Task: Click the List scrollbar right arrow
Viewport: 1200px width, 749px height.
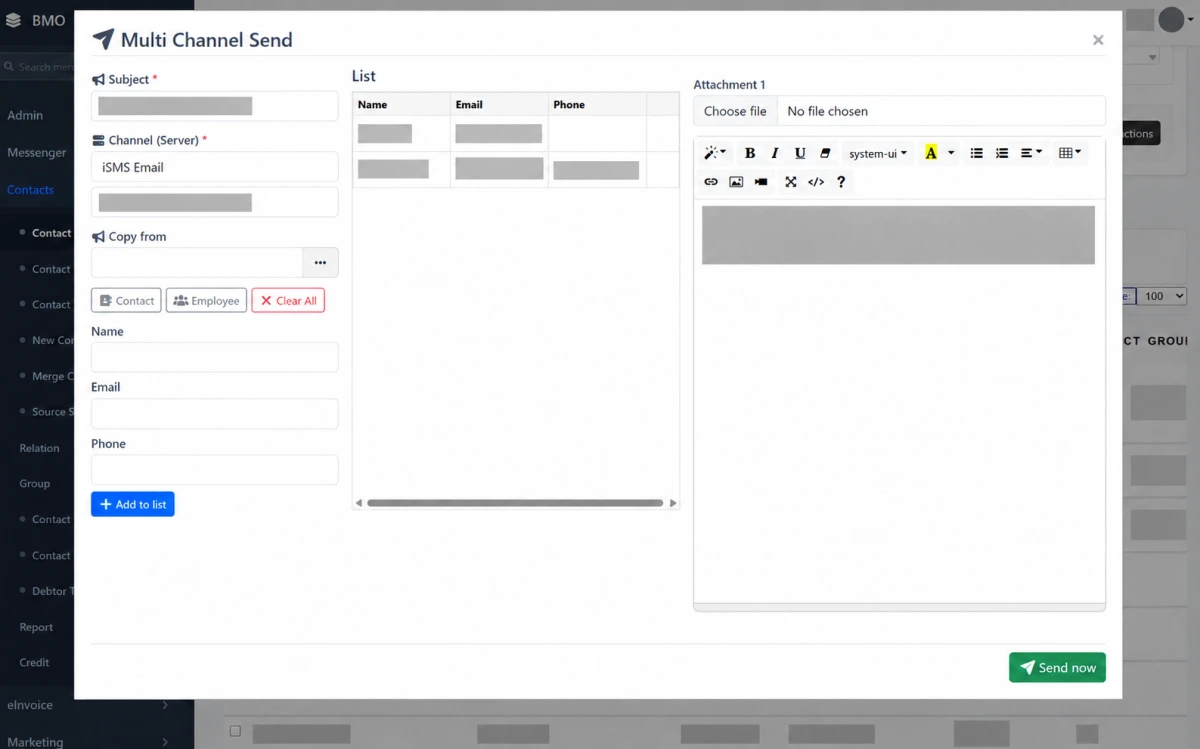Action: coord(673,503)
